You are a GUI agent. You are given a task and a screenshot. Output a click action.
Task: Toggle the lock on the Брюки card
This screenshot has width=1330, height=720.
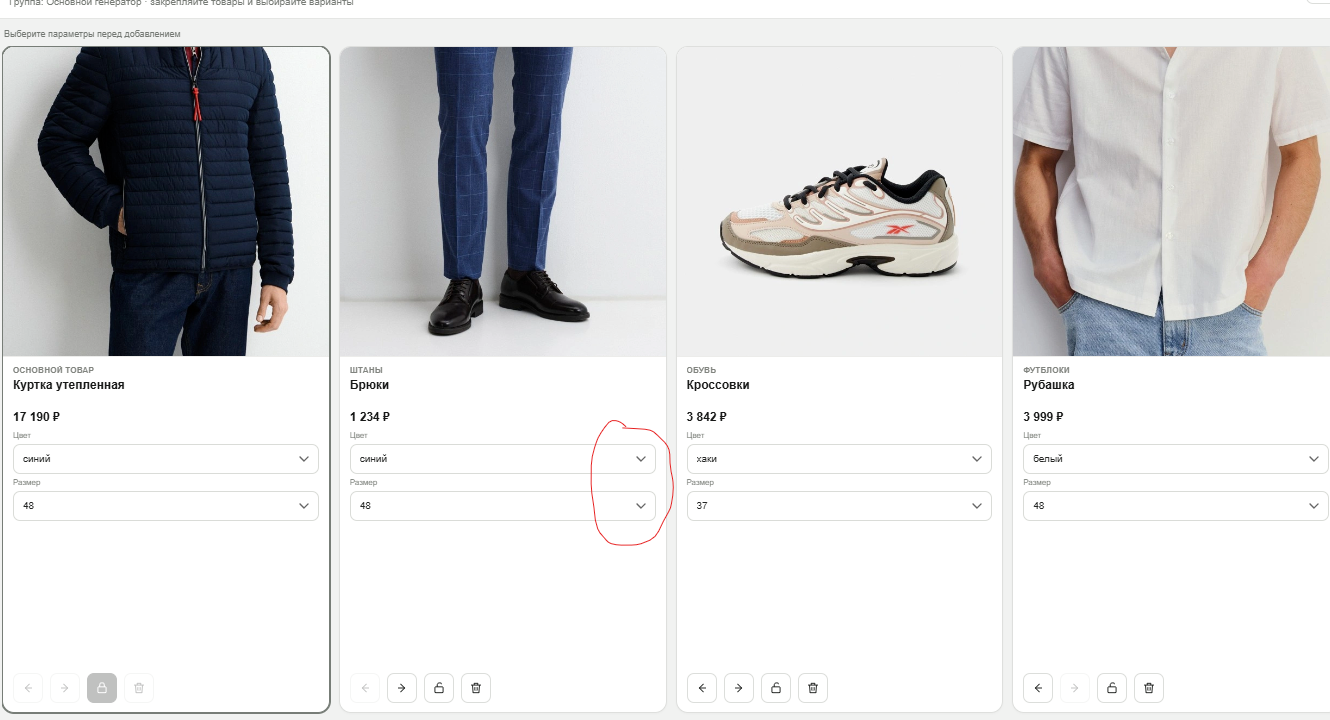point(439,688)
